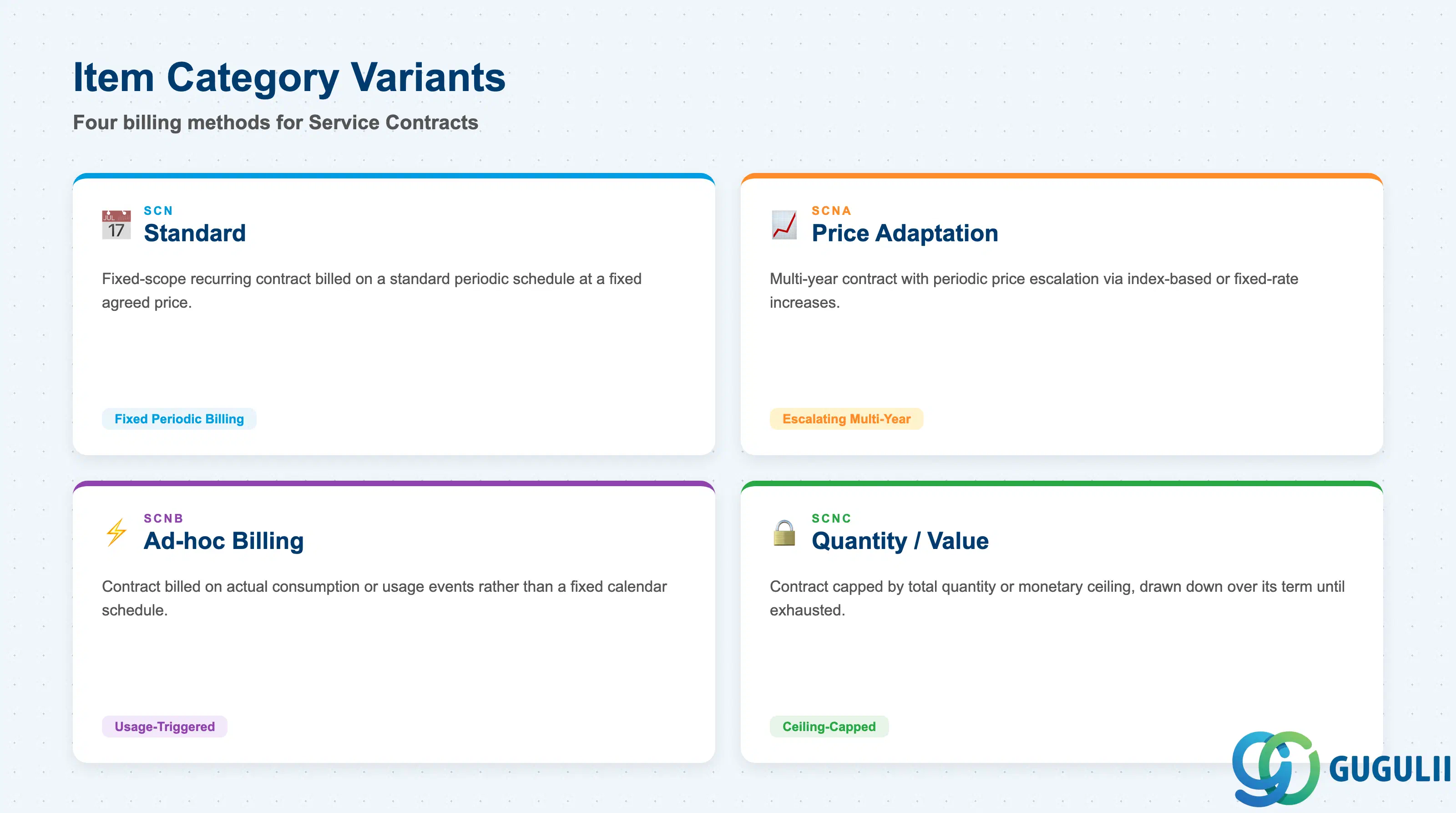Click the SCN code label

[x=158, y=210]
